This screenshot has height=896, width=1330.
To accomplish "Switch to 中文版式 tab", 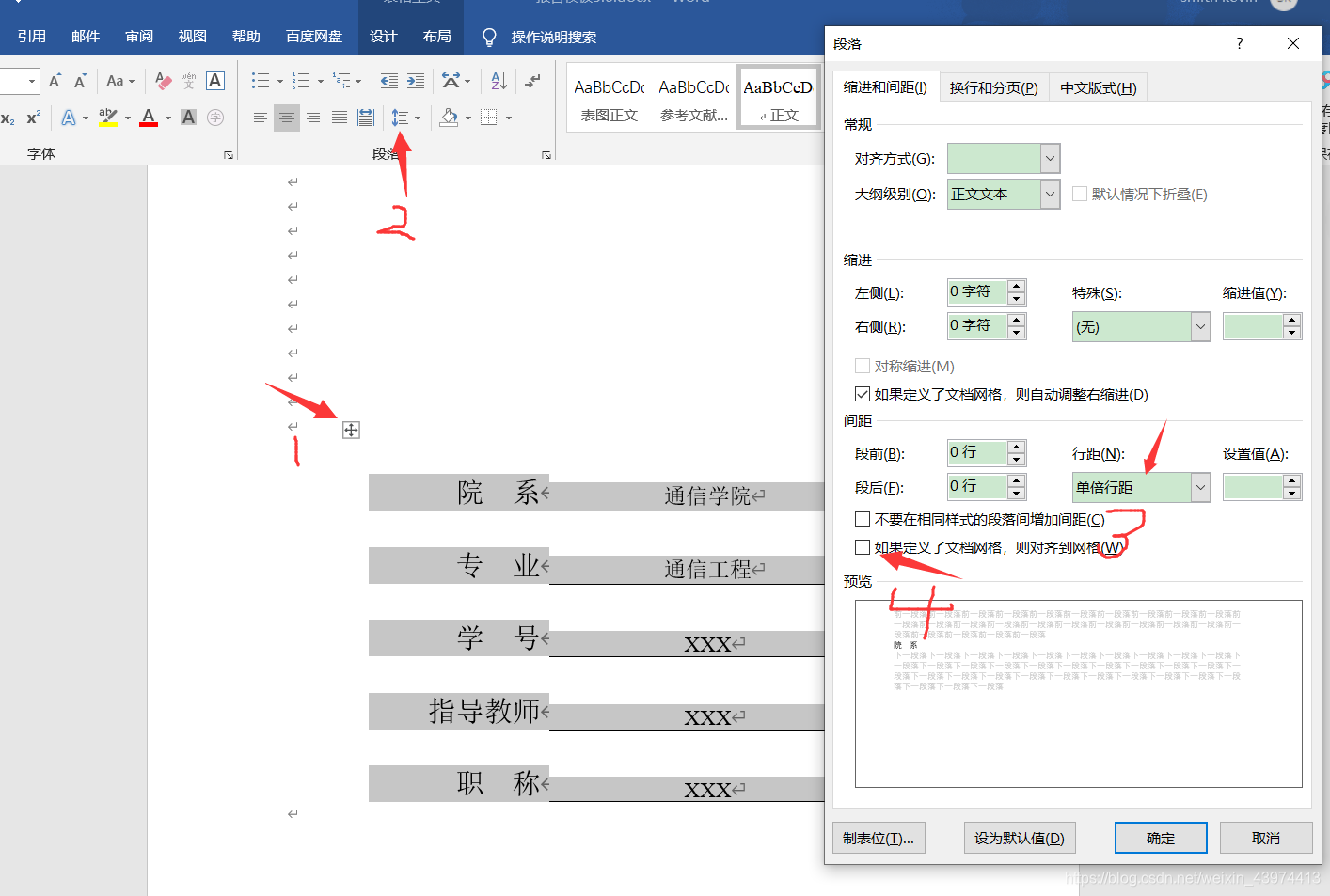I will click(1099, 87).
